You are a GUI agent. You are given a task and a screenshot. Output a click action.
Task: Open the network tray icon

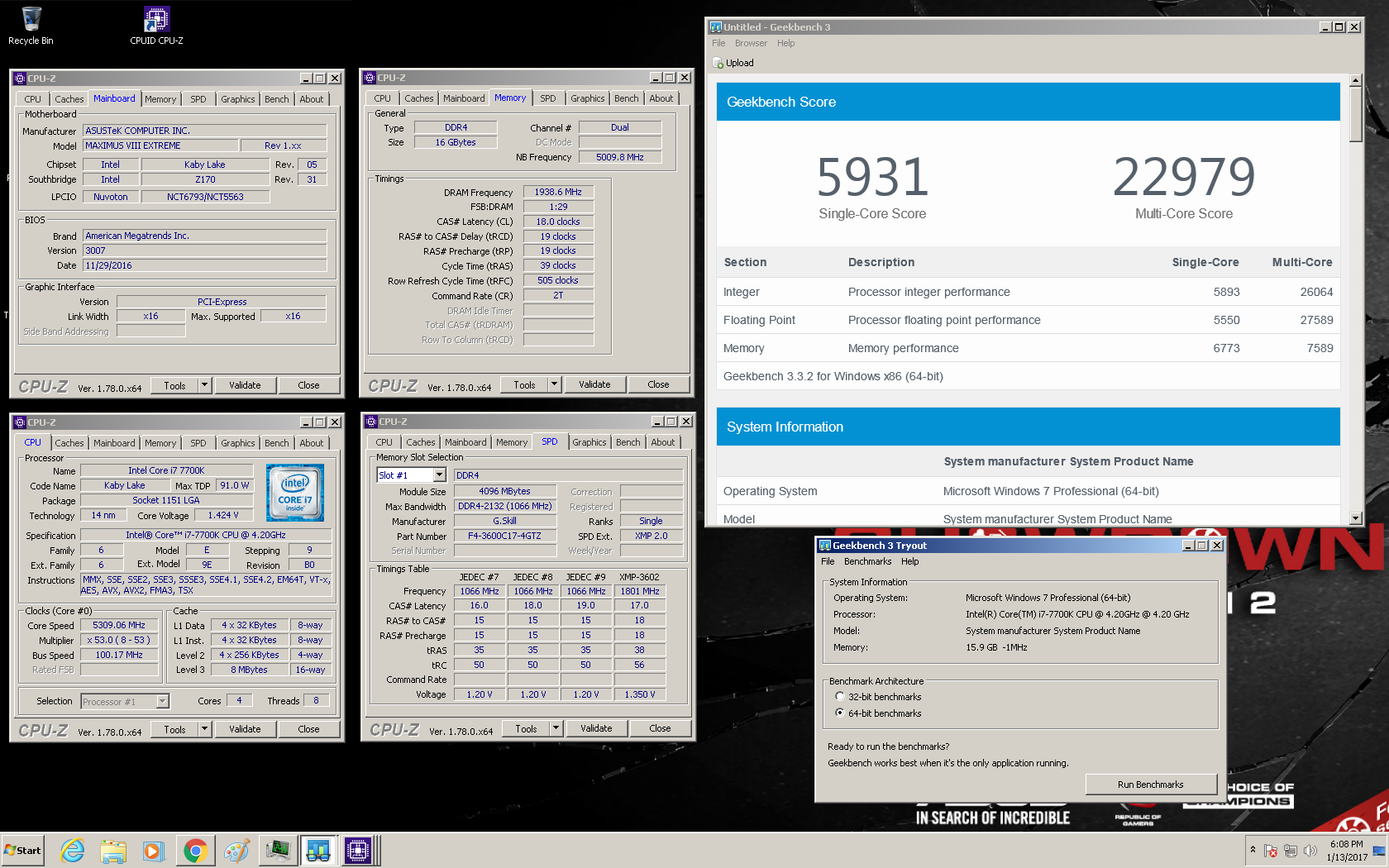click(x=1291, y=851)
